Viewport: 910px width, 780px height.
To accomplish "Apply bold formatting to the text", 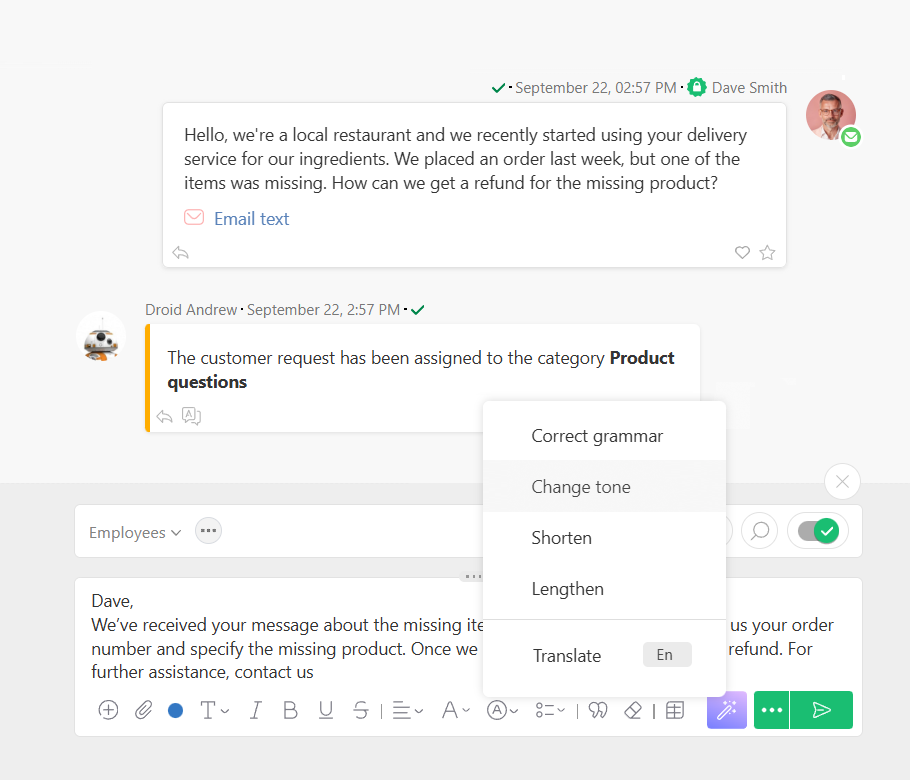I will coord(290,710).
